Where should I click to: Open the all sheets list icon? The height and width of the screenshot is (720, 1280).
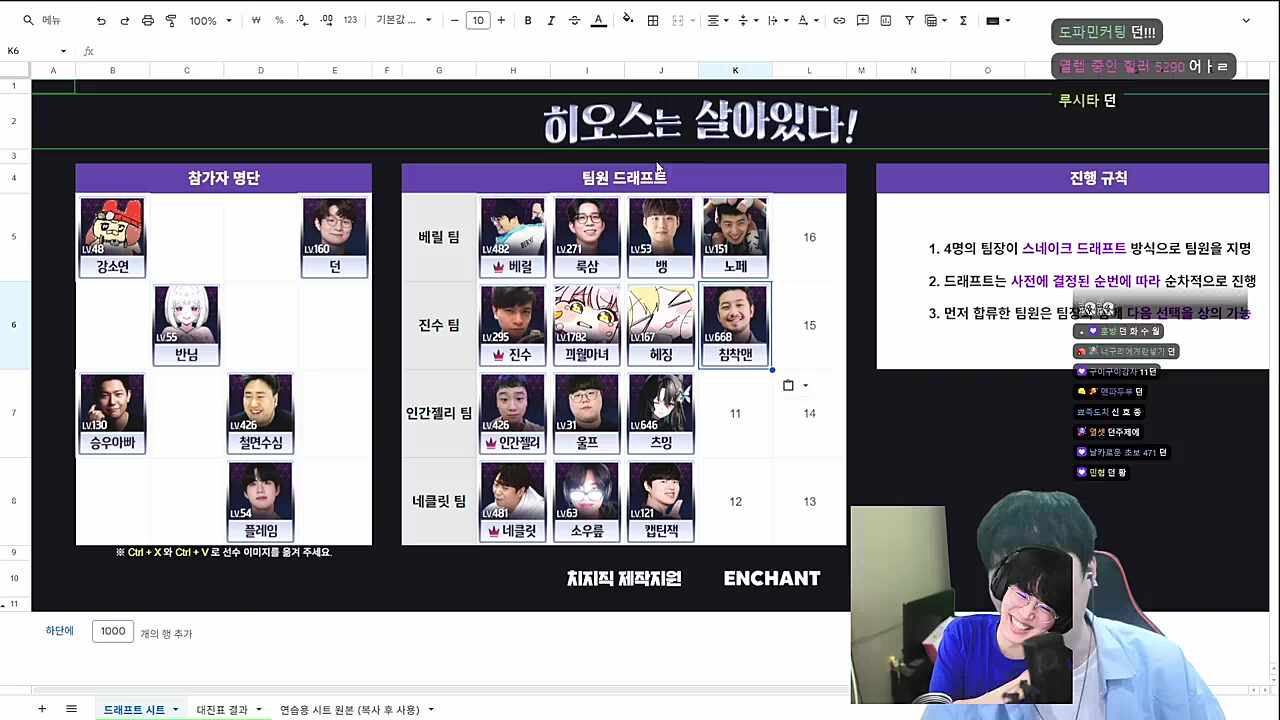[x=71, y=709]
